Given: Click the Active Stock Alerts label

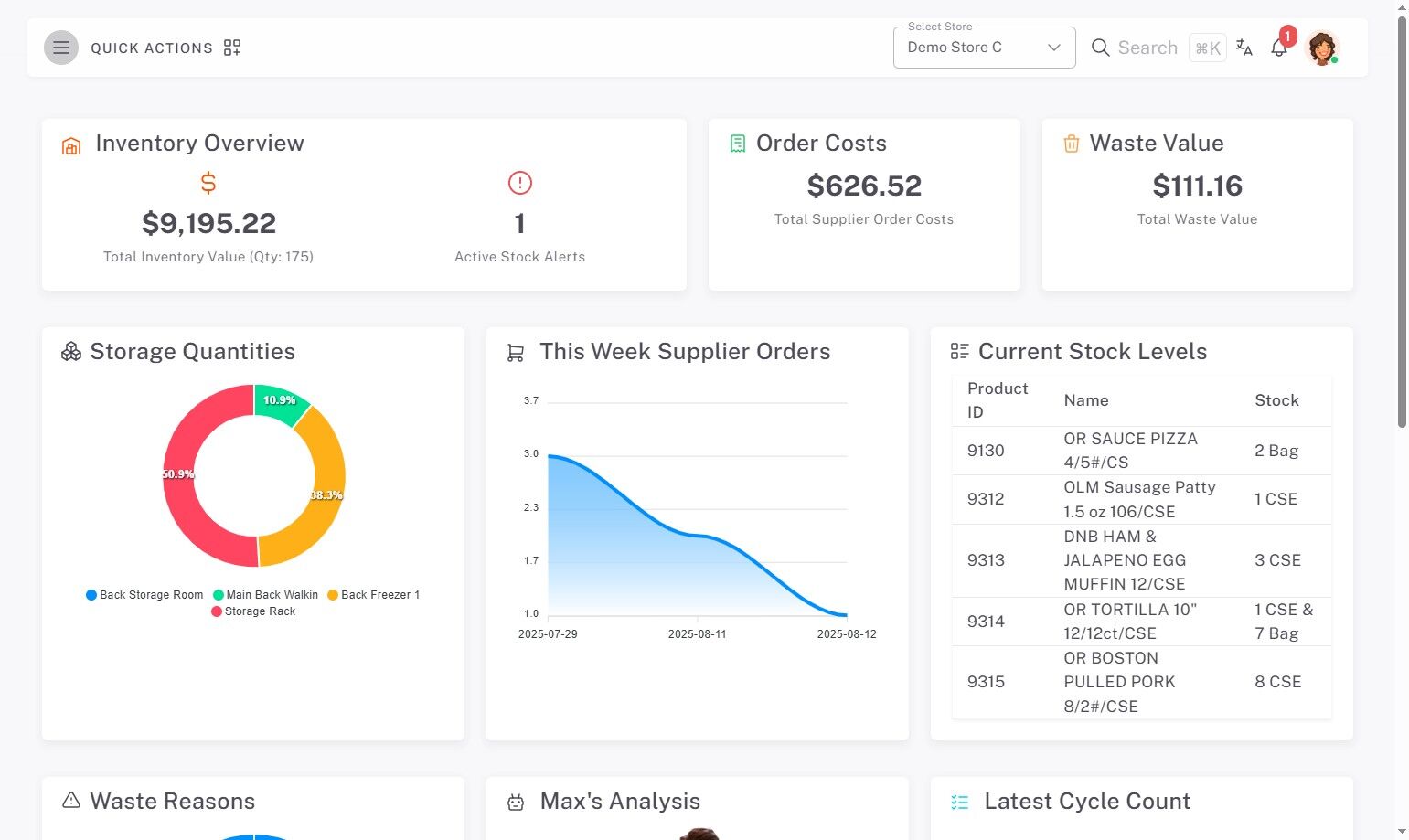Looking at the screenshot, I should pyautogui.click(x=520, y=257).
